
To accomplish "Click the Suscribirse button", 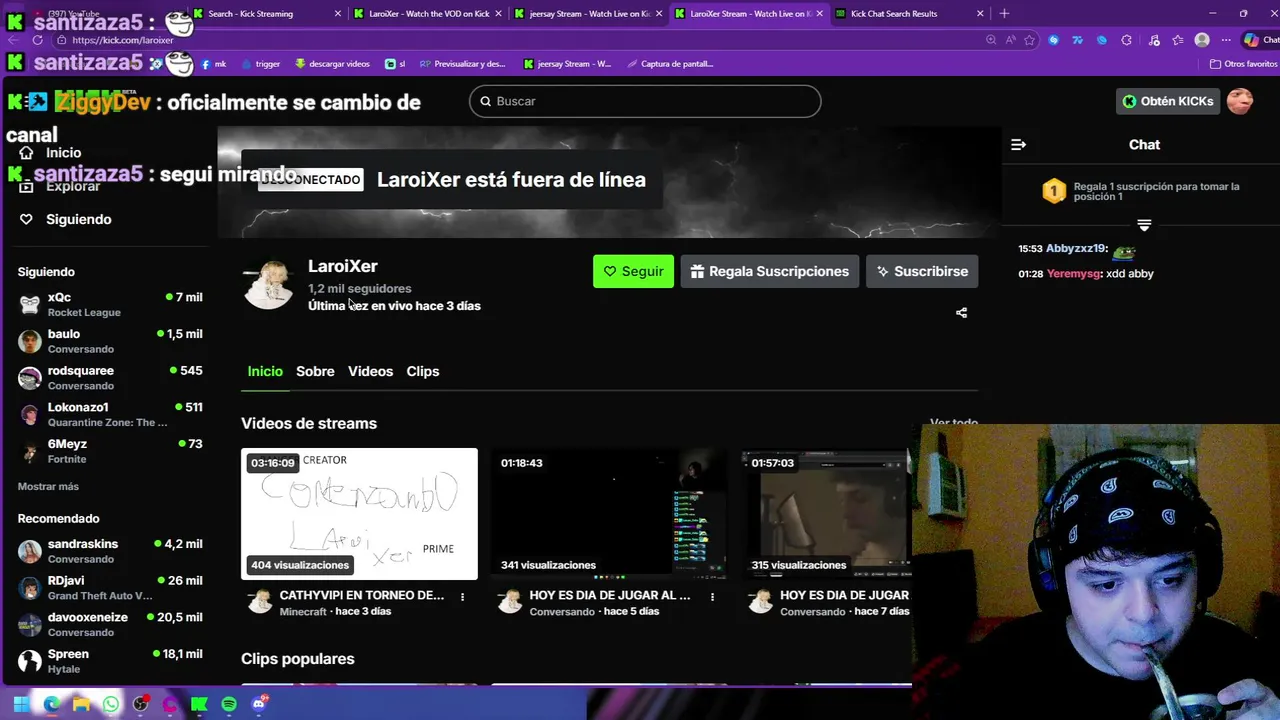I will 922,271.
